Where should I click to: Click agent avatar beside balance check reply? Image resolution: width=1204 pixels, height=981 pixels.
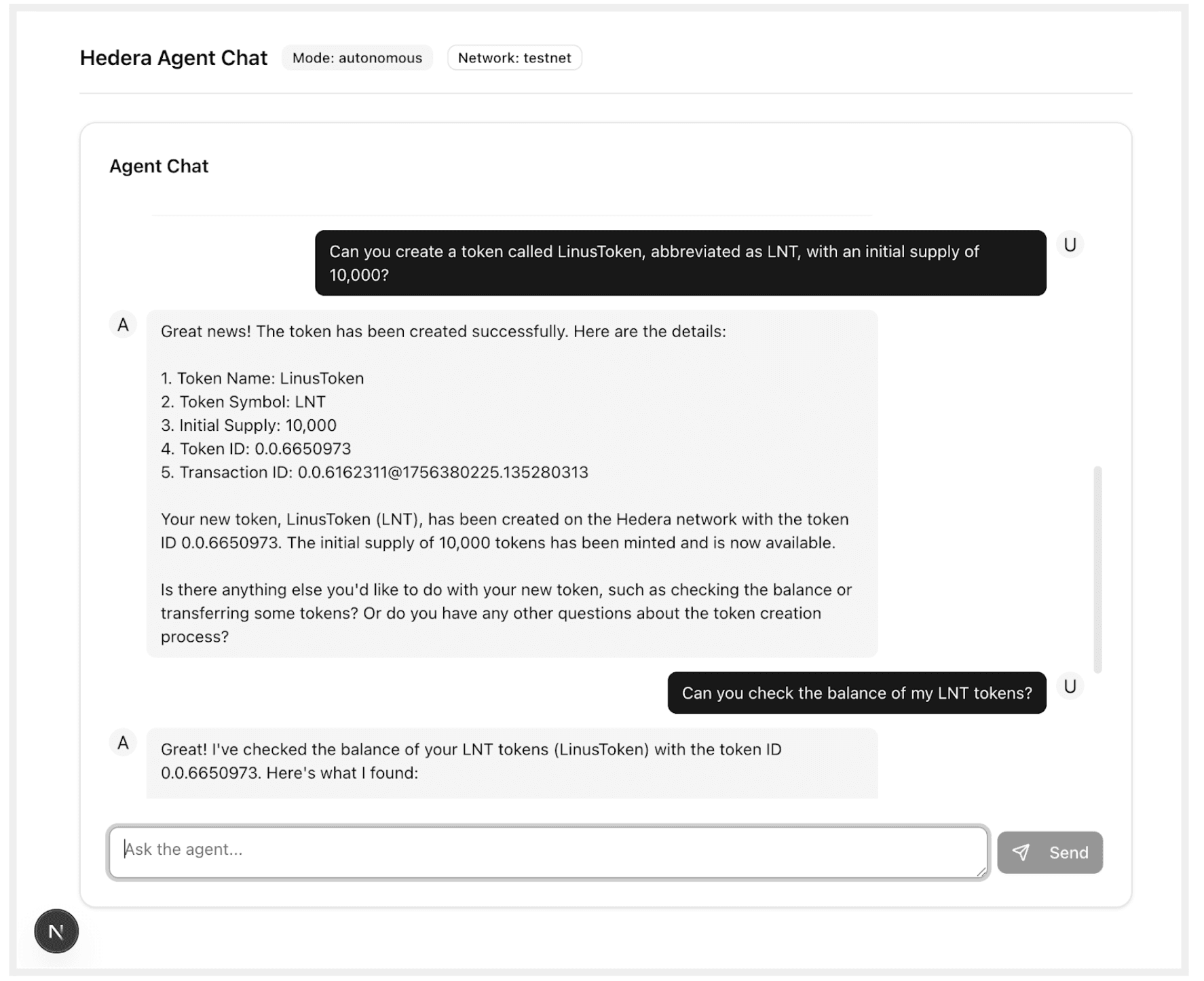[x=123, y=743]
